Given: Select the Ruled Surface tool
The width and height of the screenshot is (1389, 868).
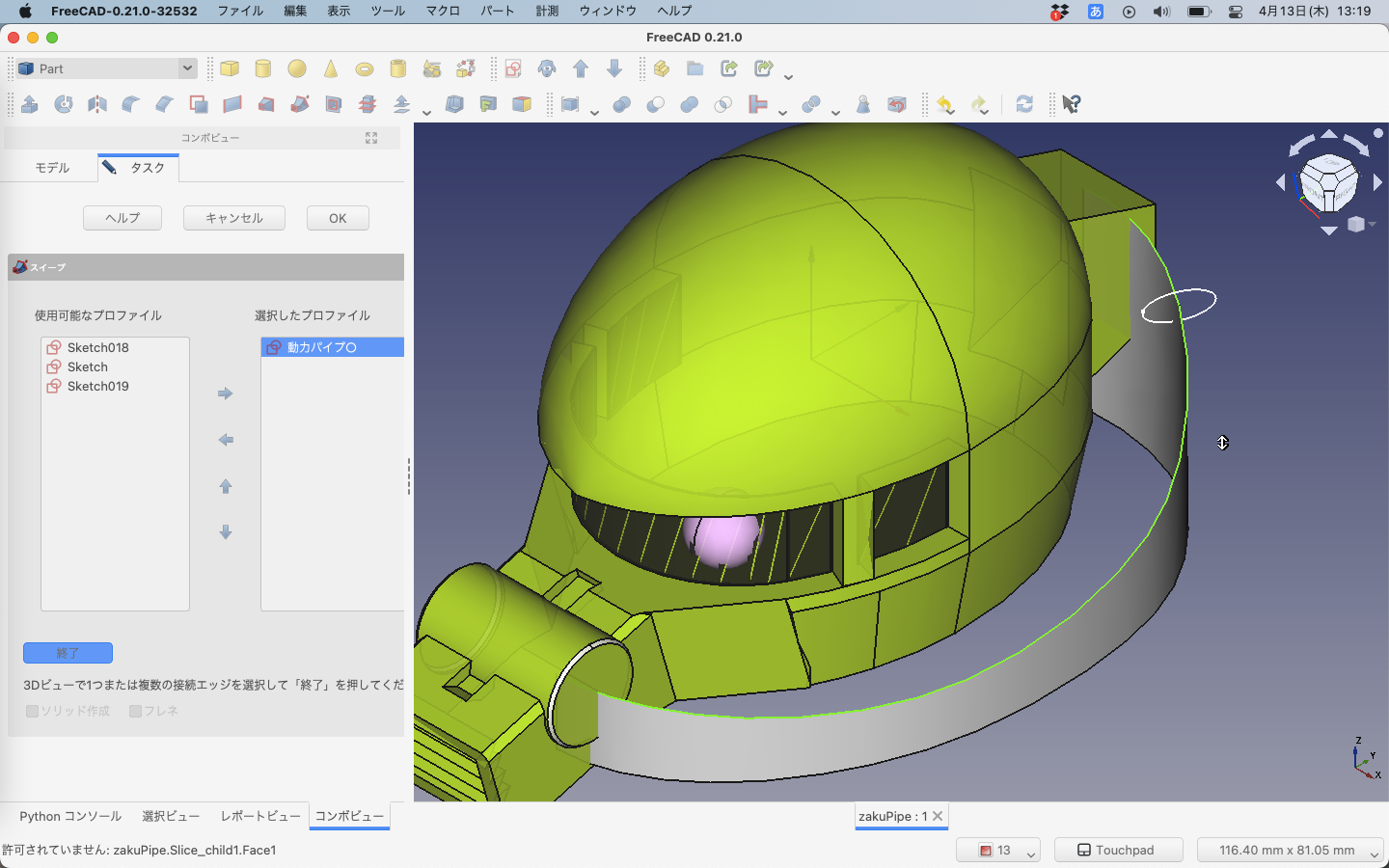Looking at the screenshot, I should [x=232, y=104].
